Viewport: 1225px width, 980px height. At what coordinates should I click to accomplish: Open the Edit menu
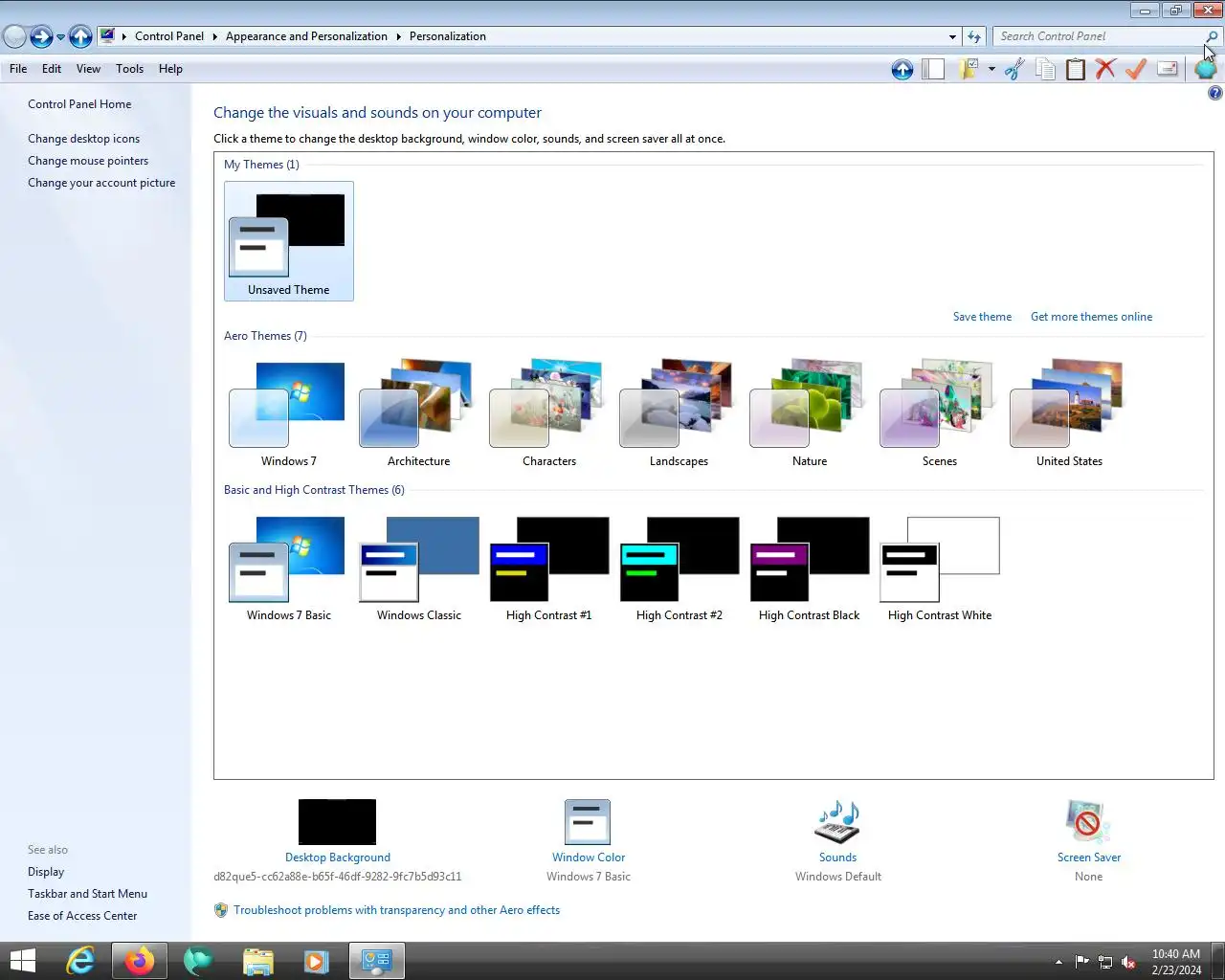tap(52, 69)
